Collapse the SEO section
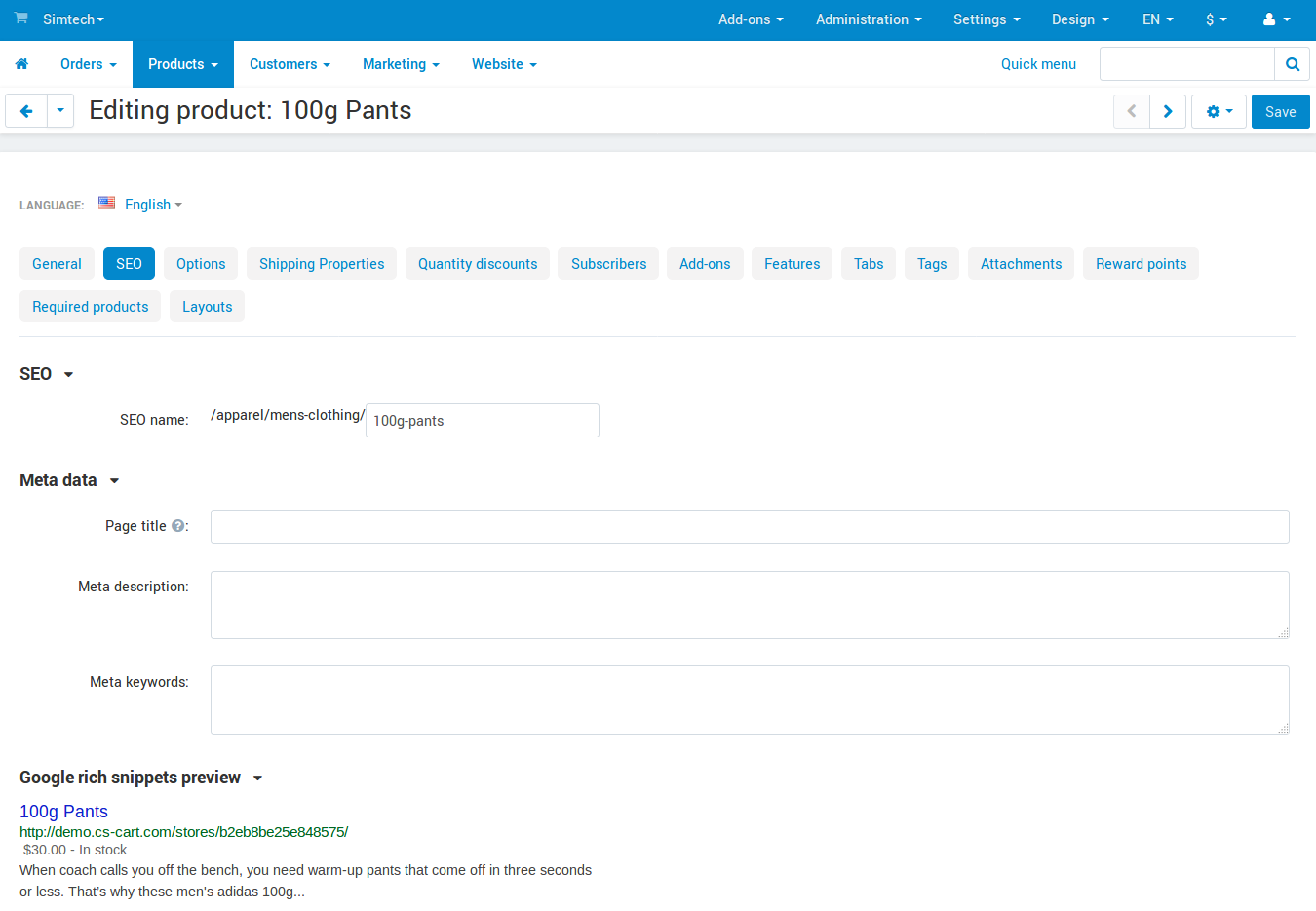The image size is (1316, 911). click(47, 374)
